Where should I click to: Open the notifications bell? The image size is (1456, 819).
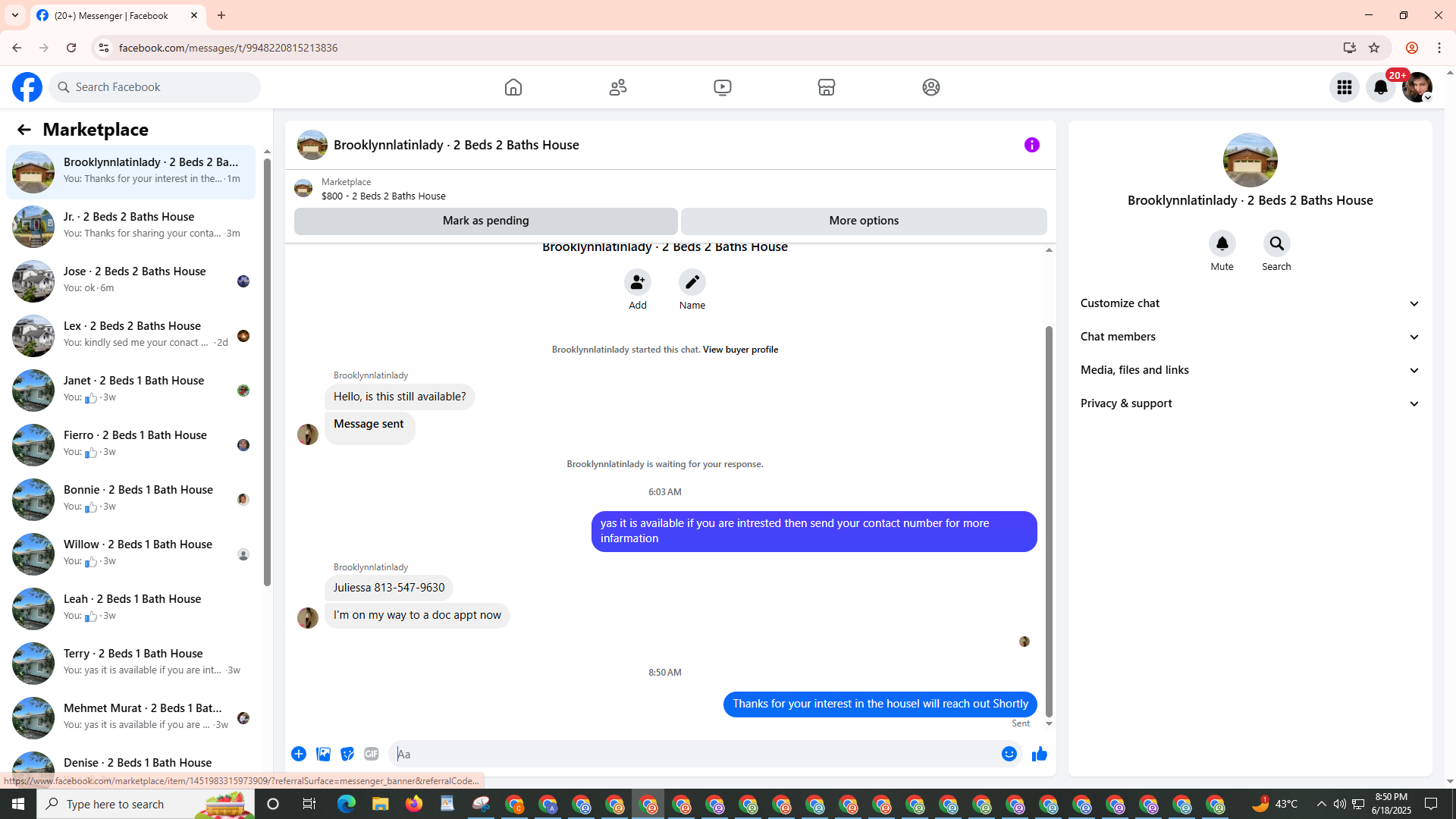1381,87
